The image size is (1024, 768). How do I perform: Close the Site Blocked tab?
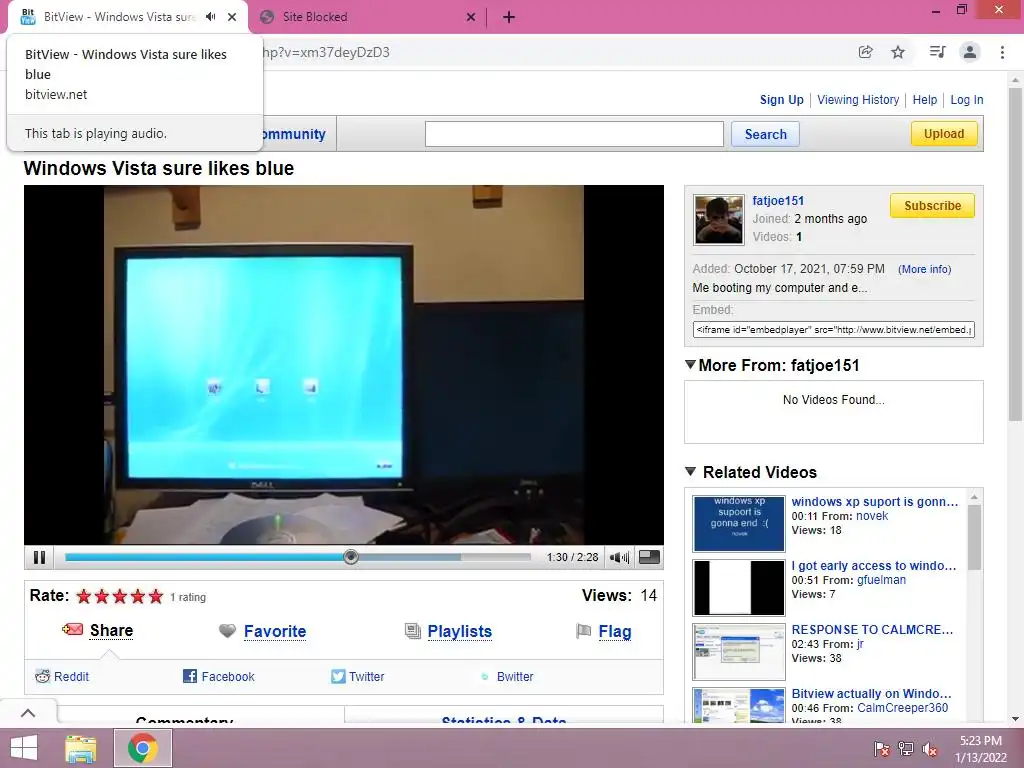471,17
